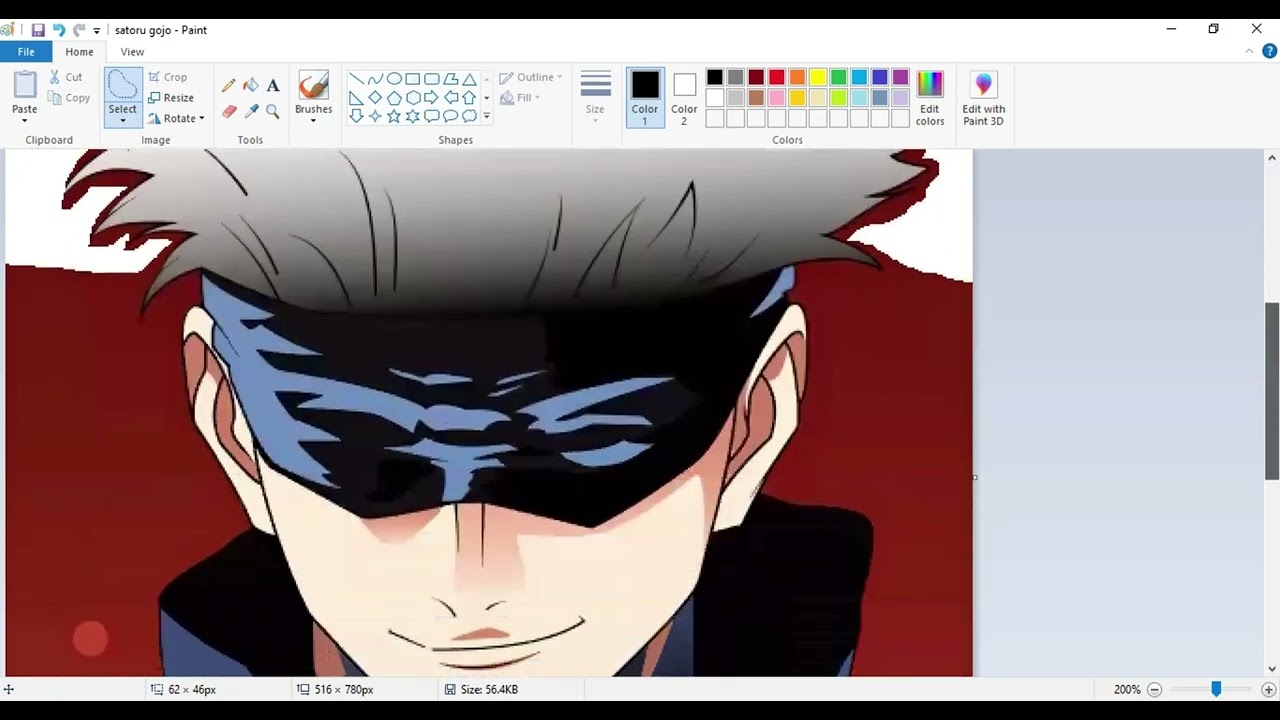Collapse the ribbon with the chevron
Image resolution: width=1280 pixels, height=720 pixels.
pos(1249,51)
